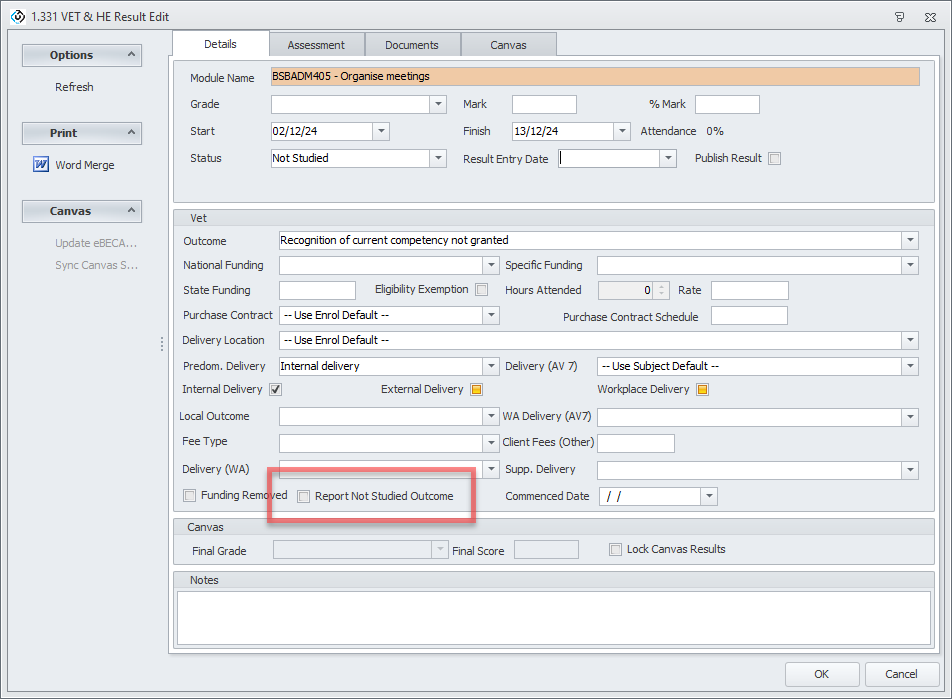Check the Lock Canvas Results box
952x699 pixels.
click(616, 549)
